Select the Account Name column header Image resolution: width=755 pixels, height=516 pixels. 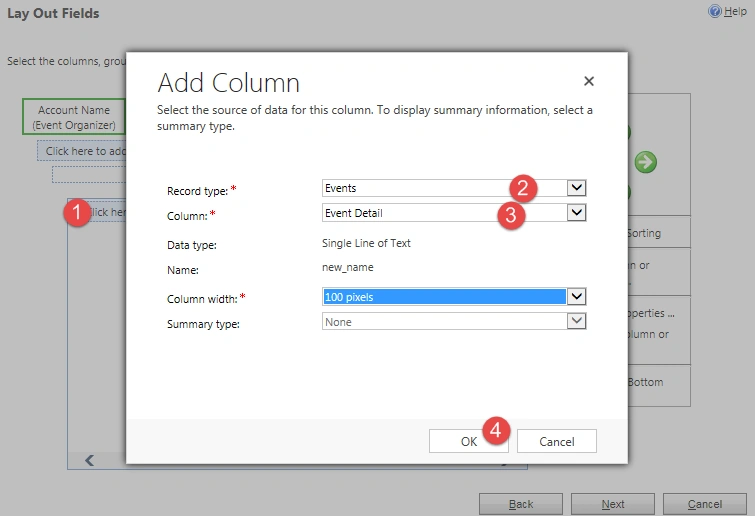click(74, 117)
